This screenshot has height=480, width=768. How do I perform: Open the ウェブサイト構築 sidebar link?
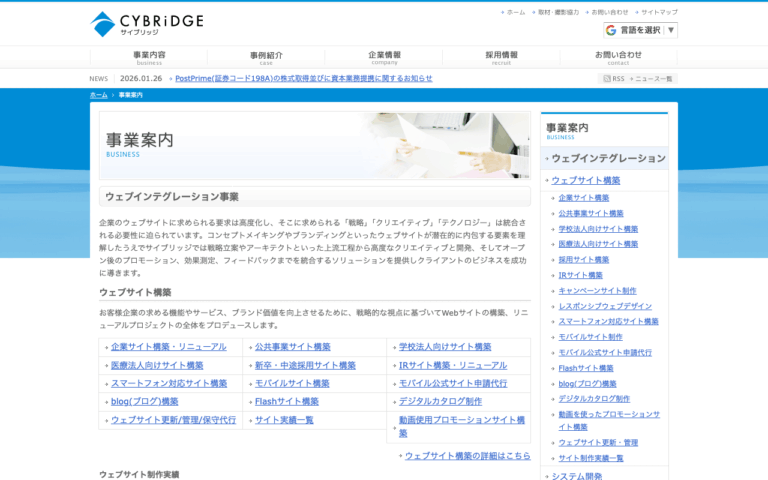point(586,180)
